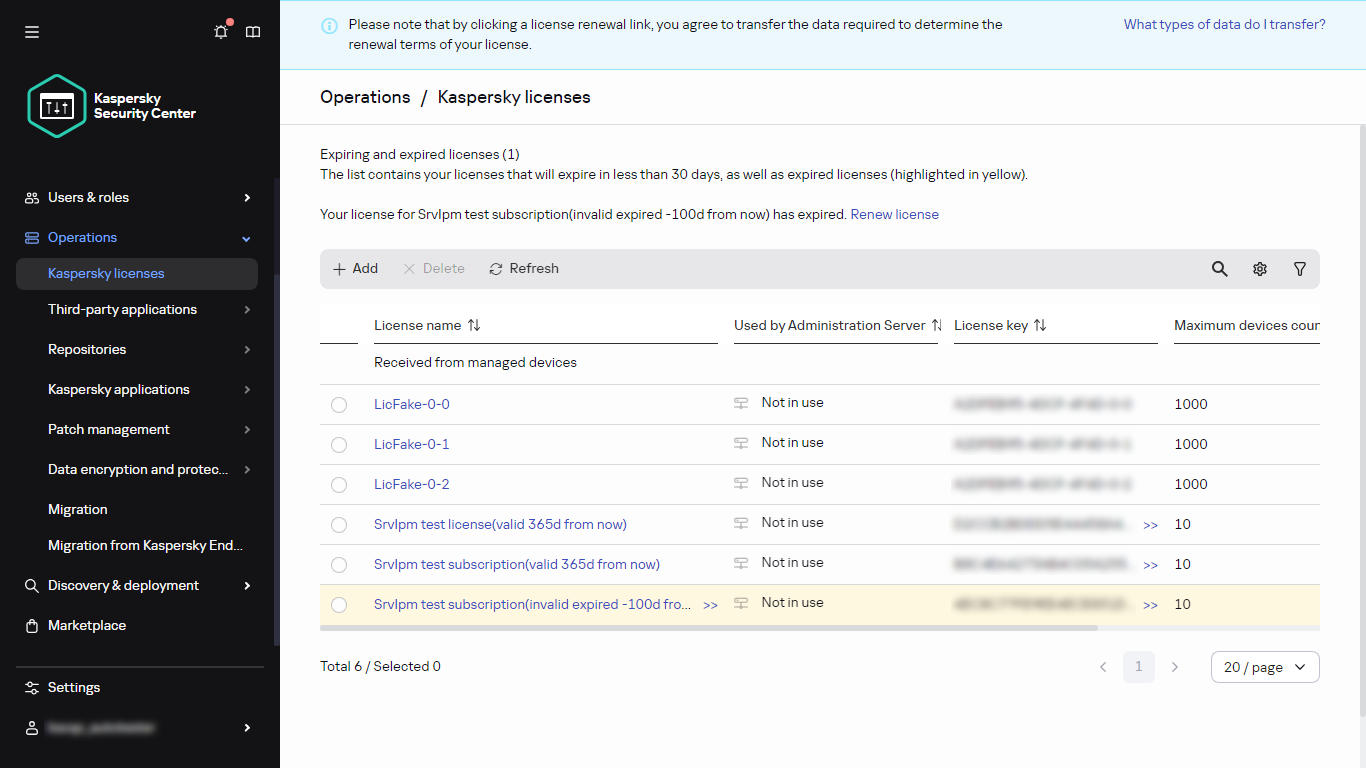Click the info icon in the banner
1366x768 pixels.
329,25
